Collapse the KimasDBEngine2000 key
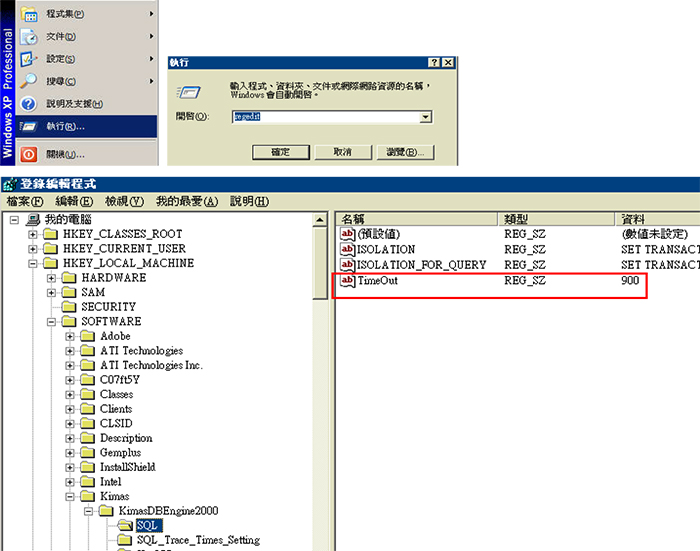The width and height of the screenshot is (700, 551). pyautogui.click(x=88, y=511)
